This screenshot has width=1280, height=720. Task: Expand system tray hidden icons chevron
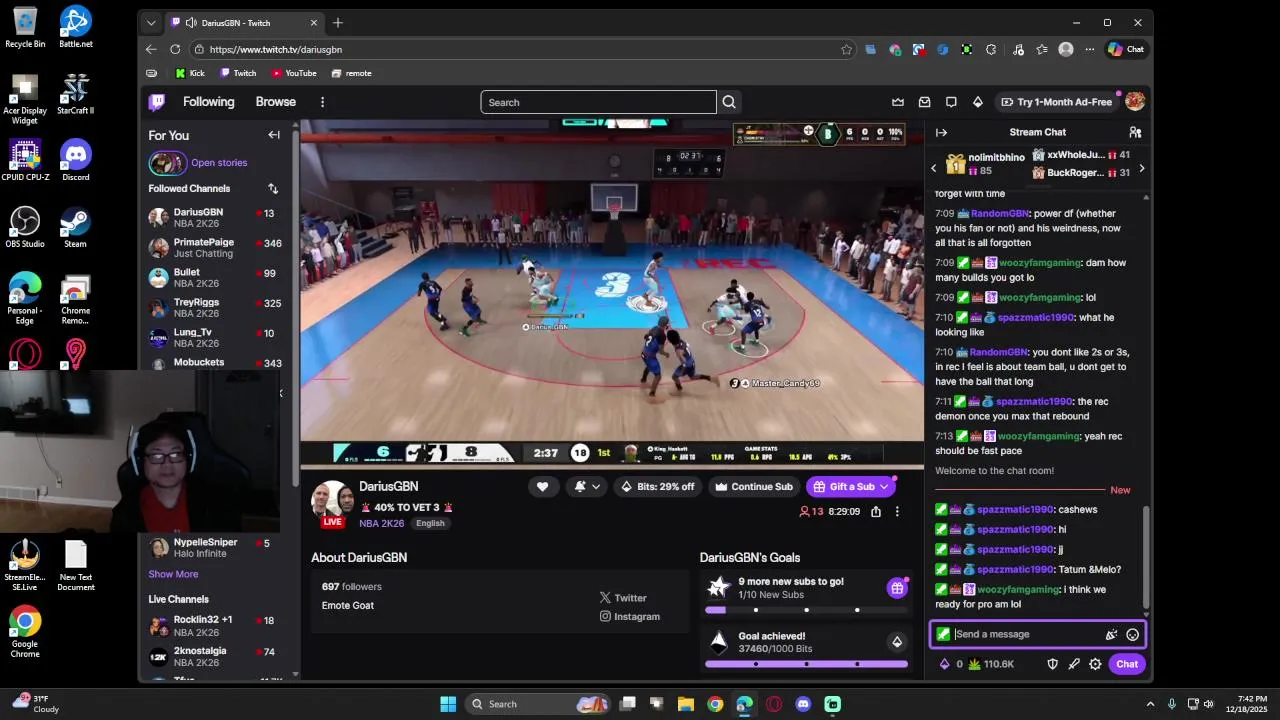point(1150,704)
